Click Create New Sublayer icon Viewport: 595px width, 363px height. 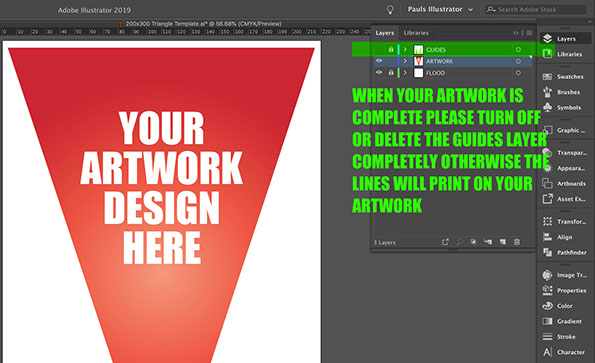coord(488,242)
